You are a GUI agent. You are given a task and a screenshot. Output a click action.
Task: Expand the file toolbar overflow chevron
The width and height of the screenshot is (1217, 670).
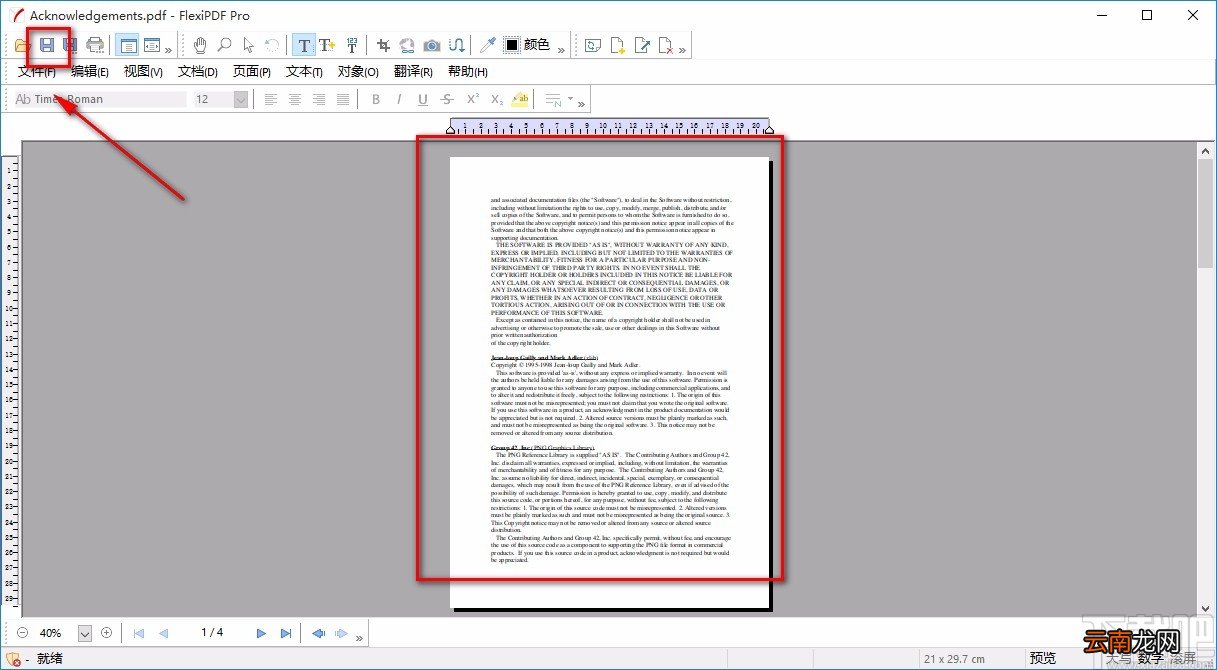(x=168, y=50)
